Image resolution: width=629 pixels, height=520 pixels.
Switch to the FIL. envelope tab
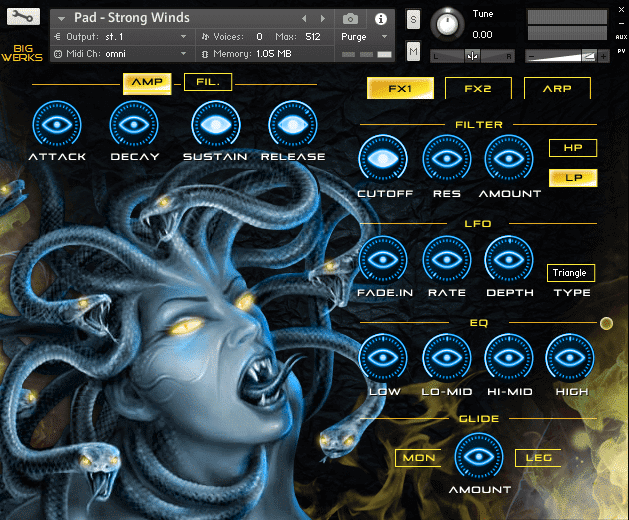tap(208, 82)
